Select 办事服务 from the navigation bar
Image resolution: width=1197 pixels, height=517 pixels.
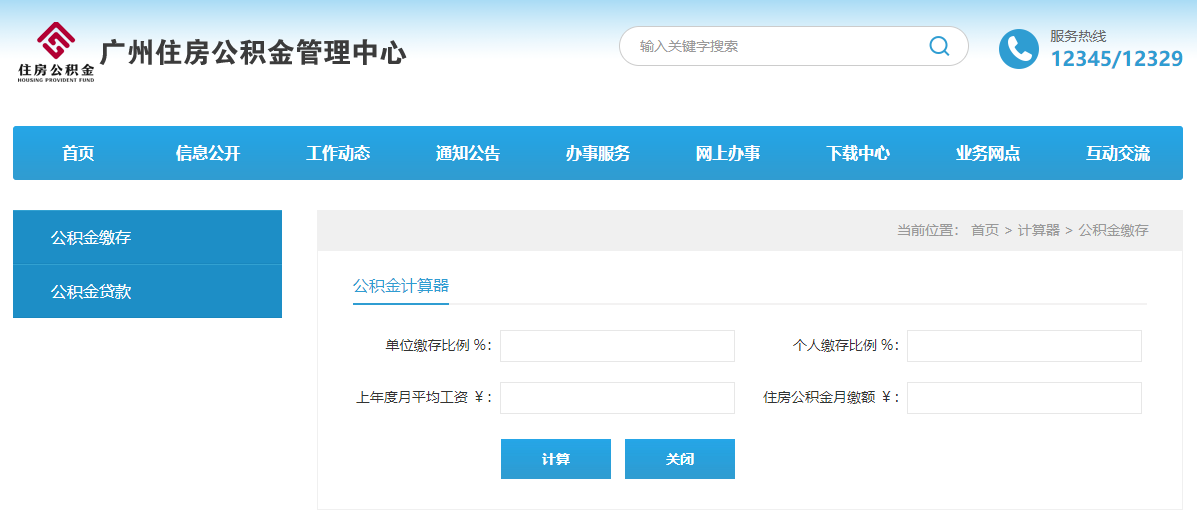tap(598, 153)
